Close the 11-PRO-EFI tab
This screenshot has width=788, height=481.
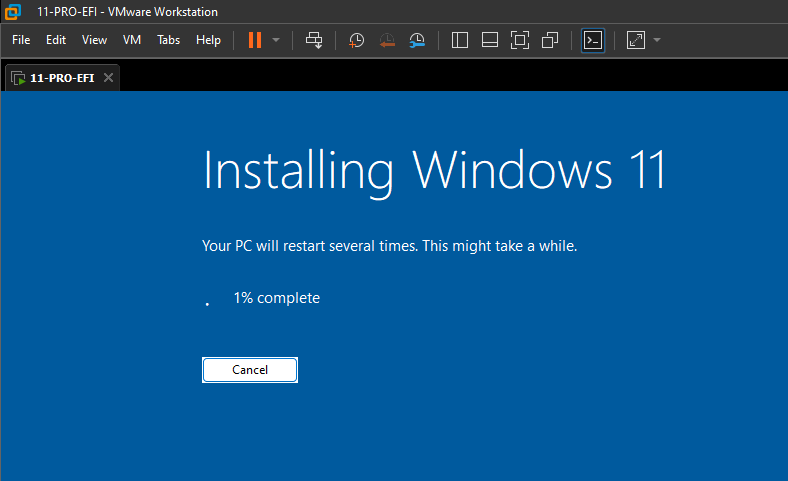pos(108,77)
